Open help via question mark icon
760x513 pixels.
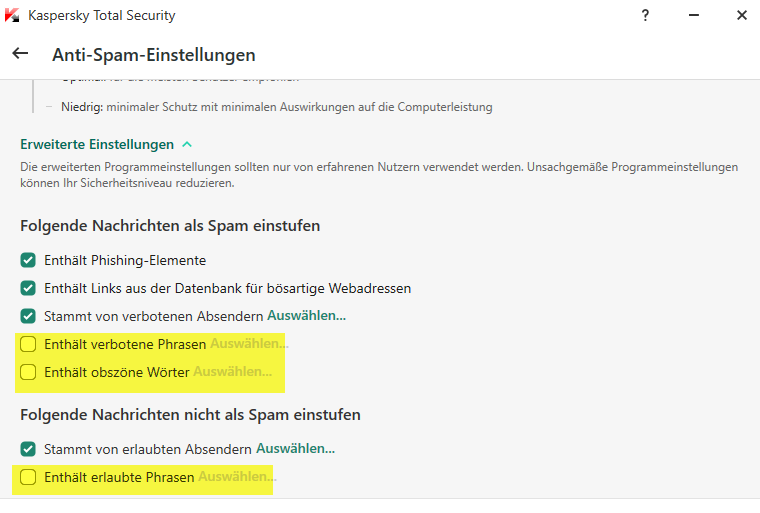tap(645, 16)
